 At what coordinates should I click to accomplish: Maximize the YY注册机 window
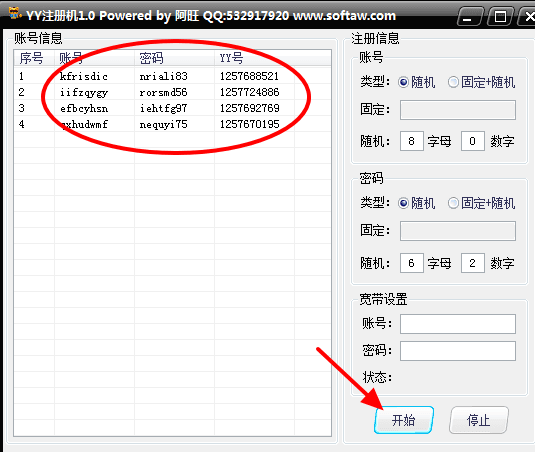coord(500,16)
